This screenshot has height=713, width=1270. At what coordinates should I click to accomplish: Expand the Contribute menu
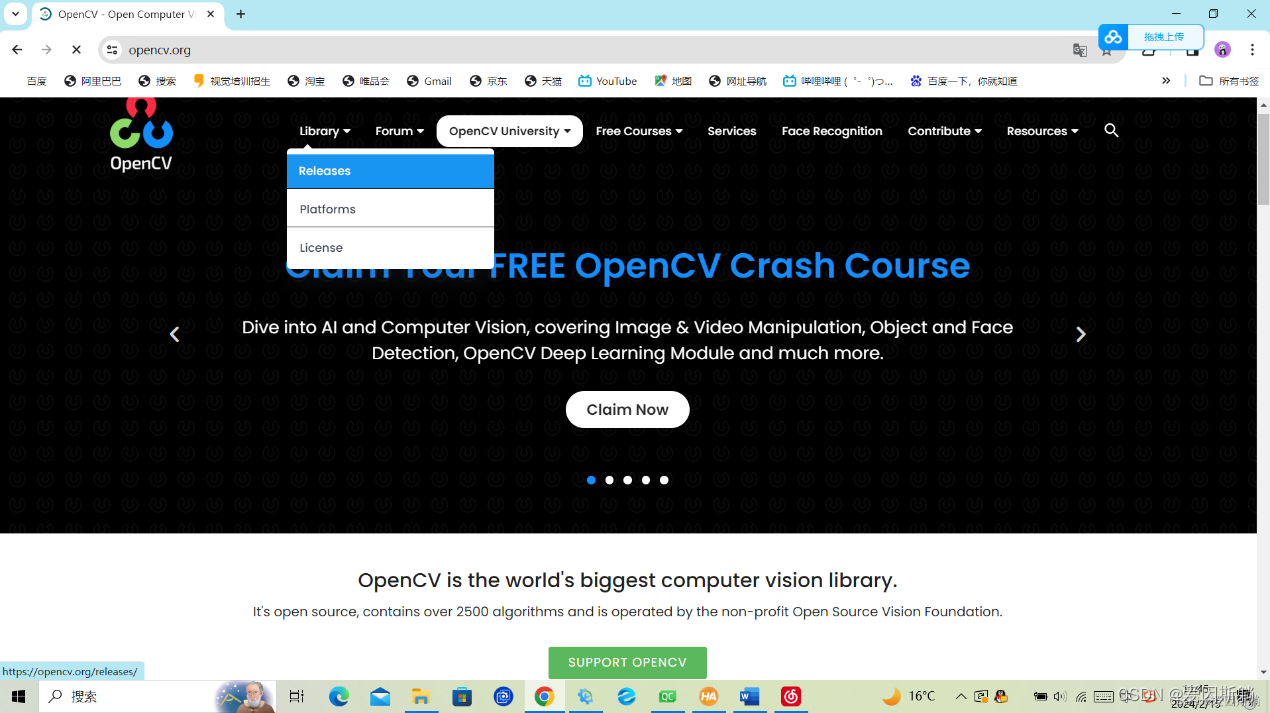coord(944,131)
